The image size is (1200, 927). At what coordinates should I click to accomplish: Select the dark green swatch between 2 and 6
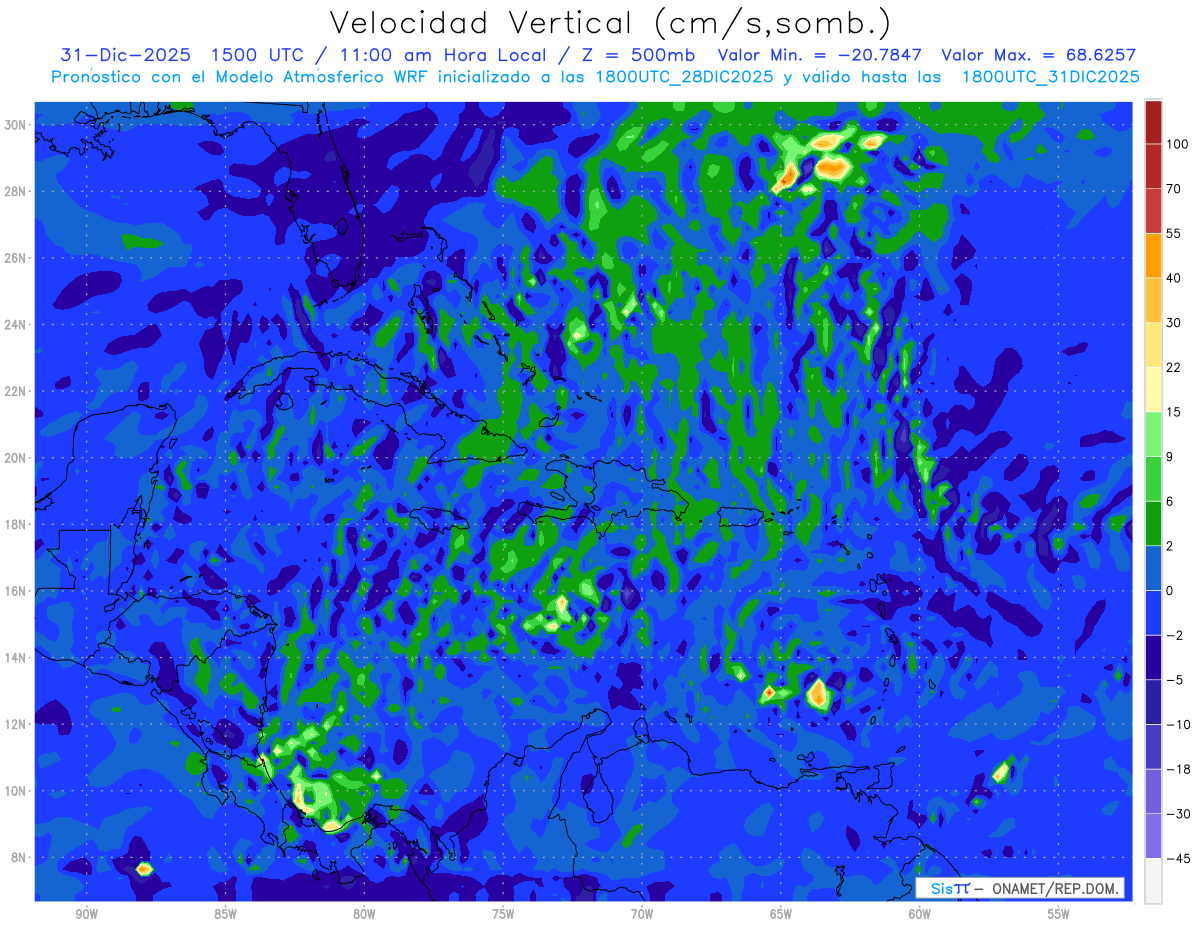(1153, 523)
